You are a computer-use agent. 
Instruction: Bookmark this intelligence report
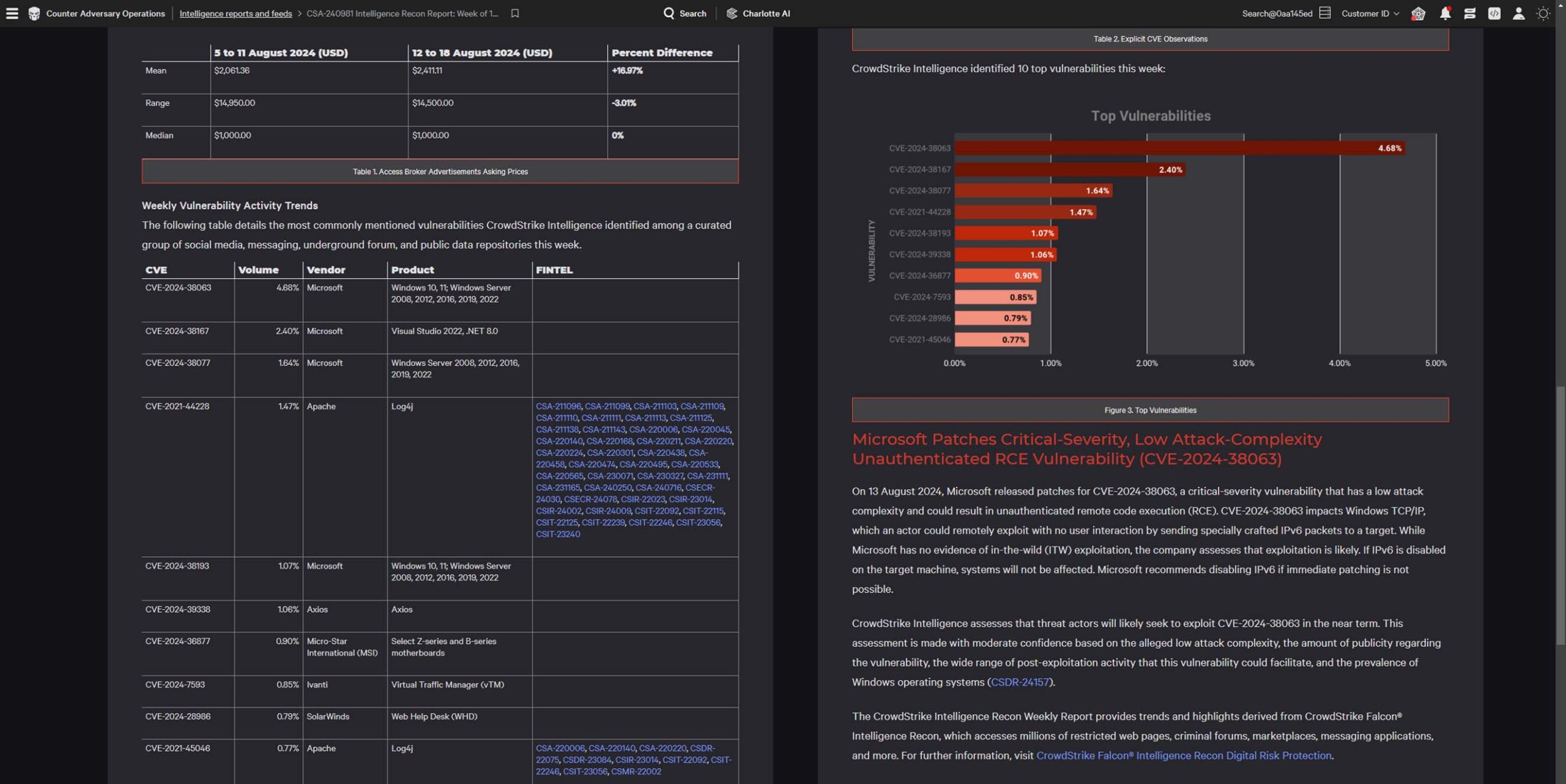tap(515, 13)
